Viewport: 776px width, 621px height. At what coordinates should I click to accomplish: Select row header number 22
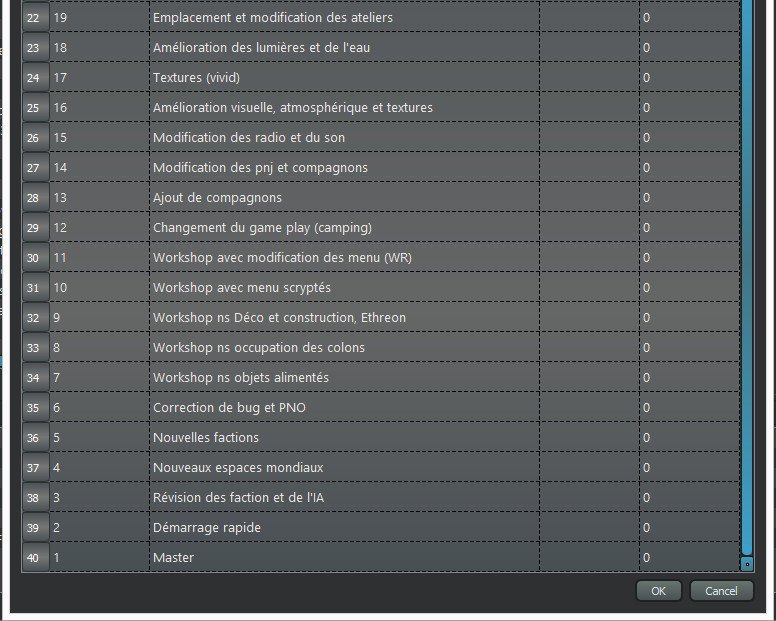click(34, 18)
